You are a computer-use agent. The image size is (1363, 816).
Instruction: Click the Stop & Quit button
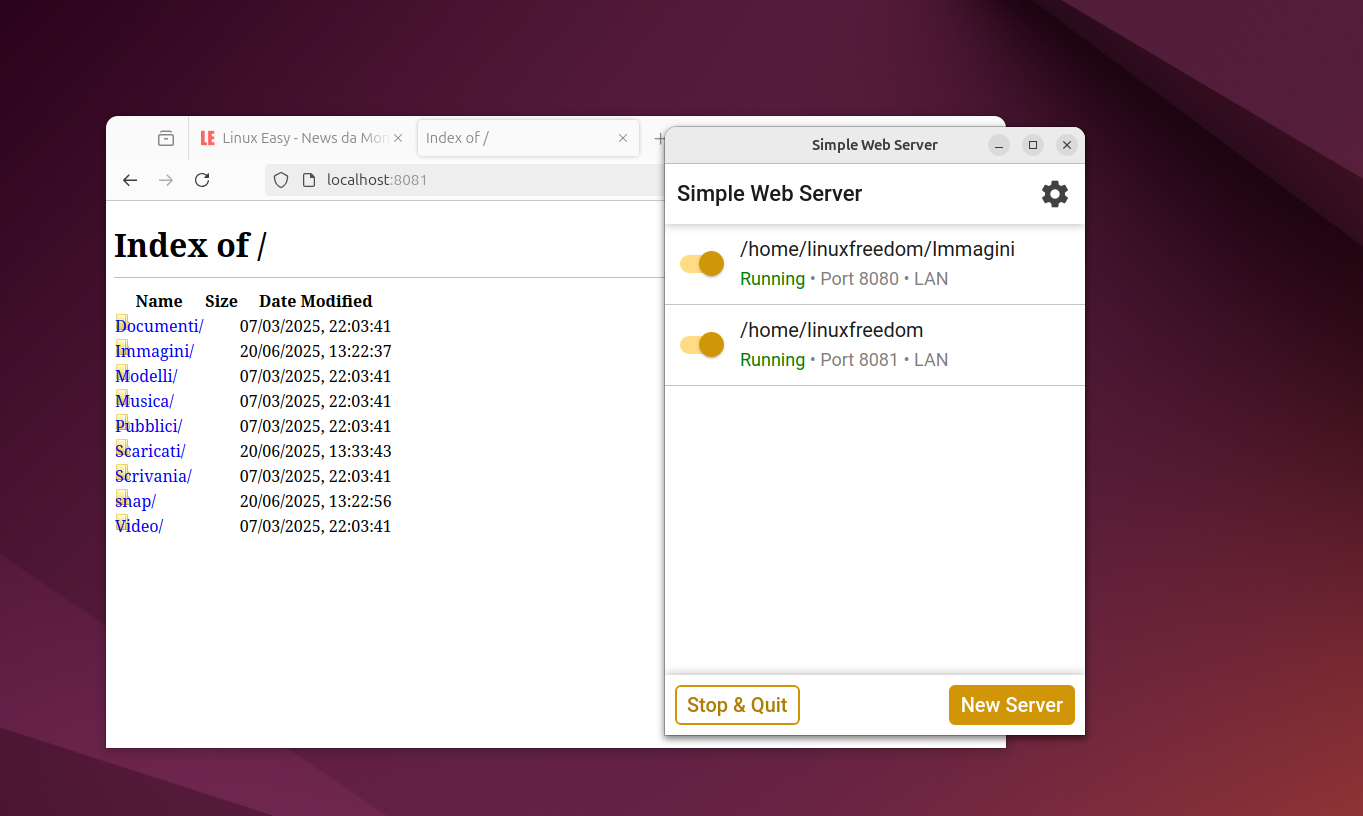click(x=738, y=705)
